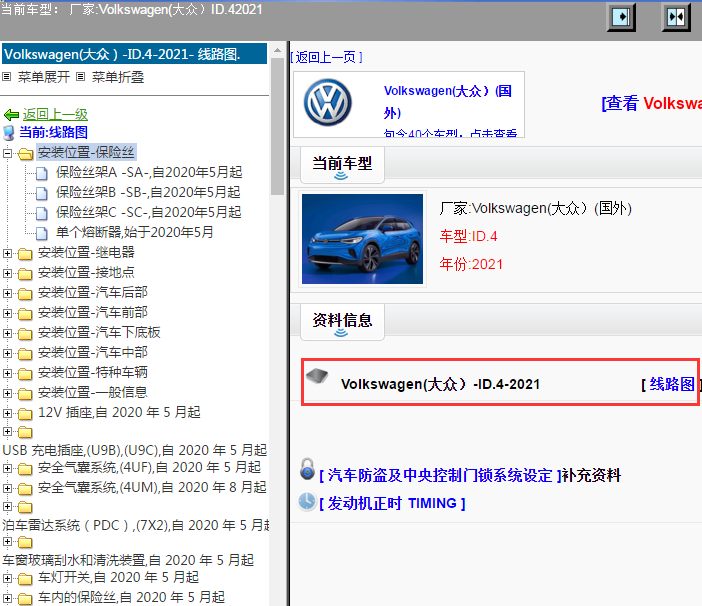This screenshot has height=606, width=702.
Task: Click the double-arrow collapse panel button in the header
Action: 676,17
